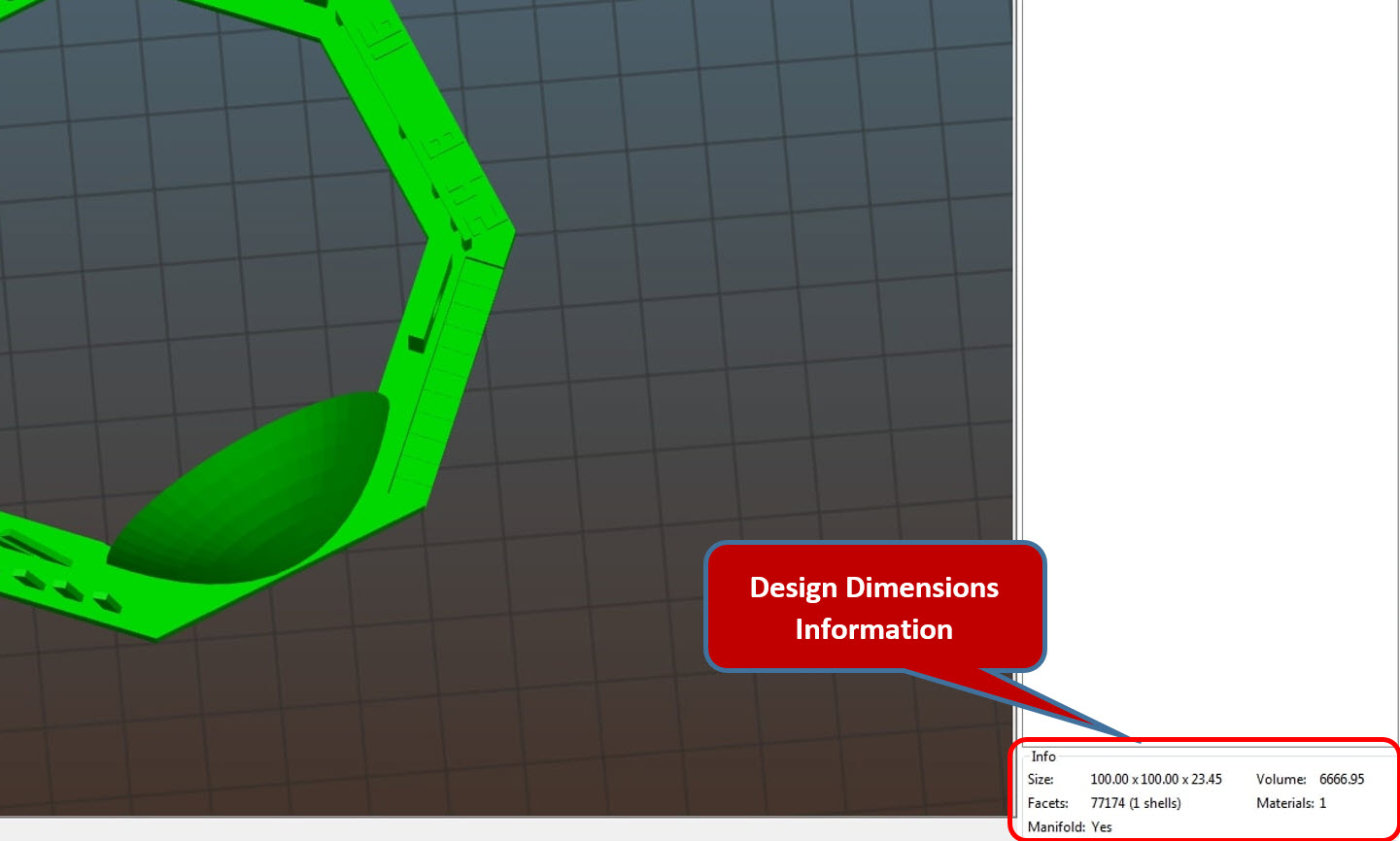Click the Facets: label in the Info panel
This screenshot has width=1400, height=841.
pos(1048,803)
